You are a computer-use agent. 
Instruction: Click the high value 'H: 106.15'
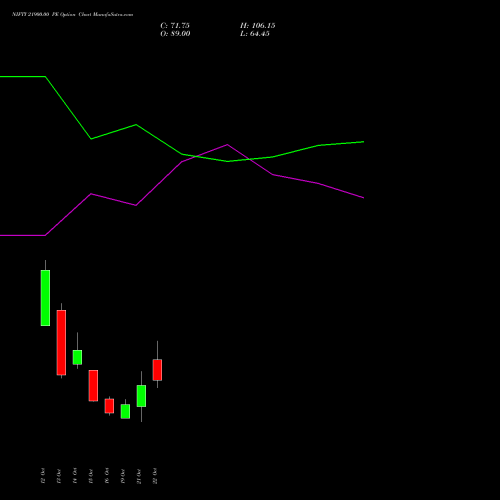(x=258, y=26)
